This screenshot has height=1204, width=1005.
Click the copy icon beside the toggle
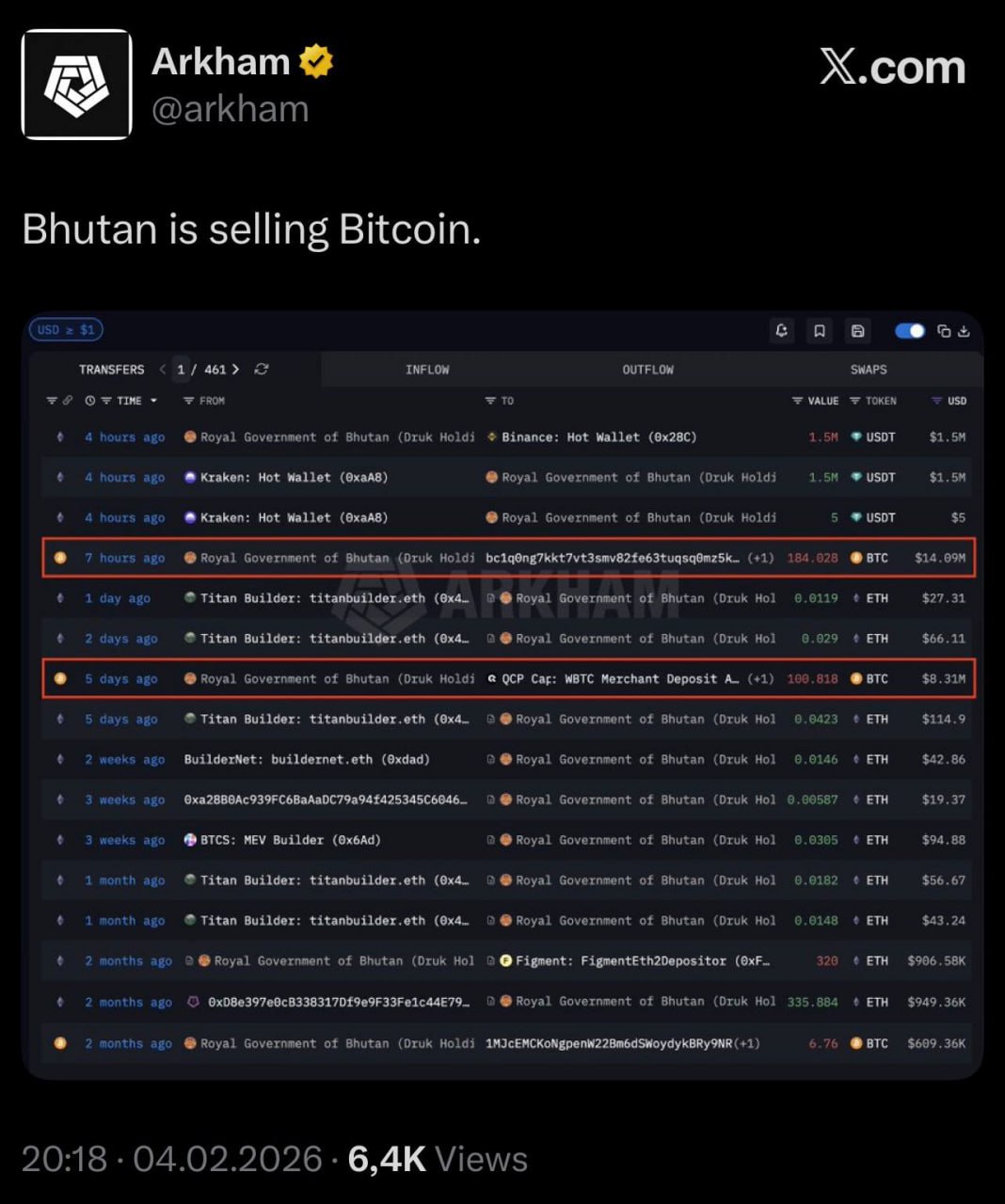pyautogui.click(x=944, y=331)
